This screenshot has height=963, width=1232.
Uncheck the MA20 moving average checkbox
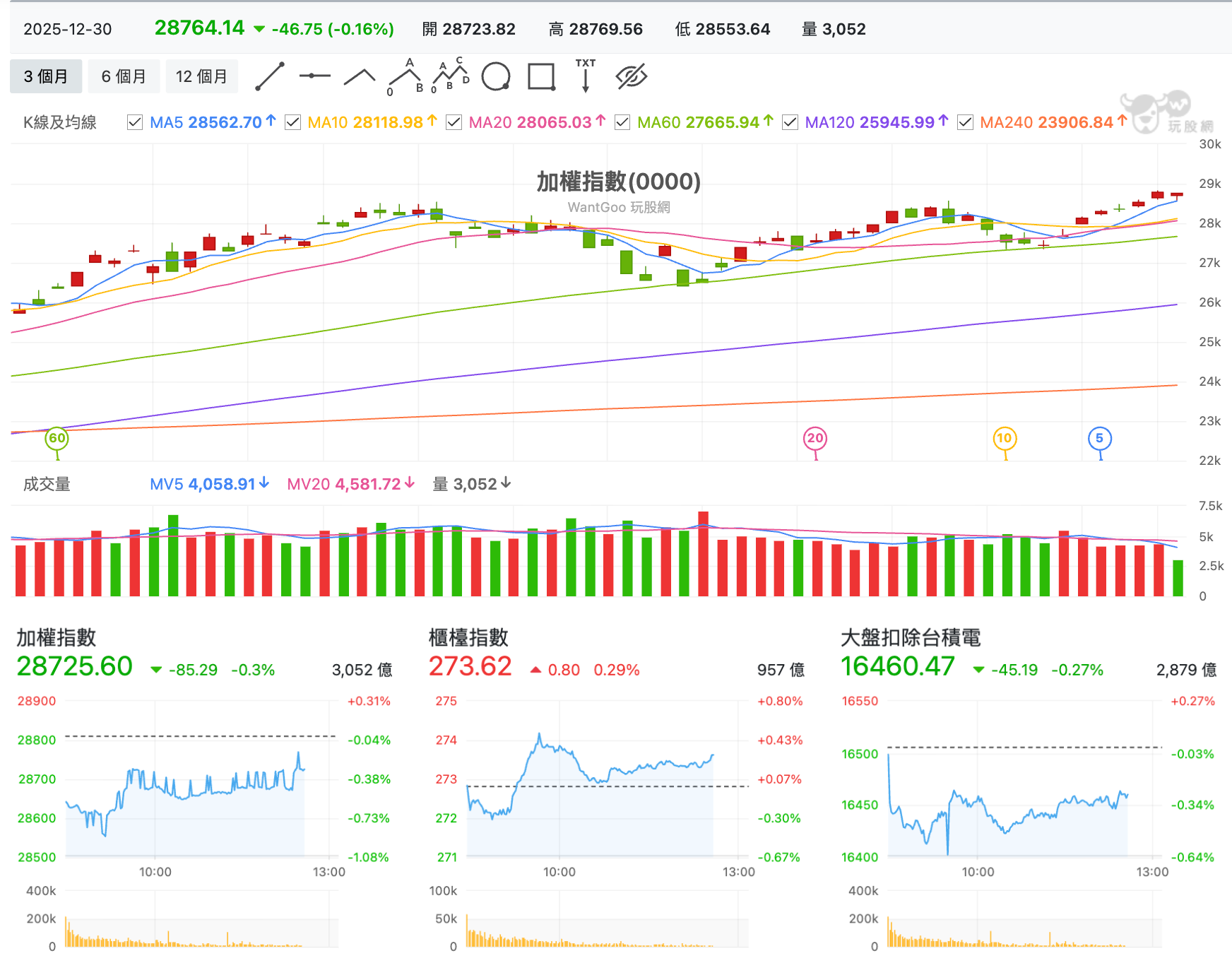pos(454,123)
